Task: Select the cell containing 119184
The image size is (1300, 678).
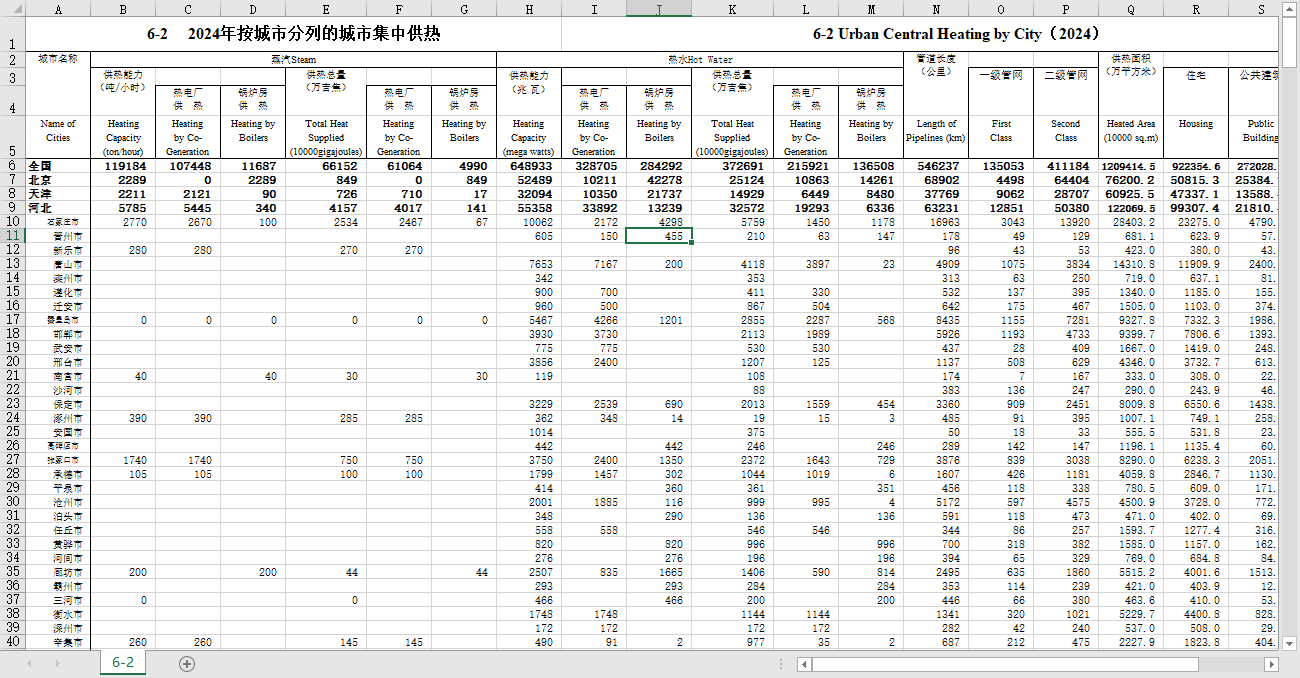Action: coord(122,166)
